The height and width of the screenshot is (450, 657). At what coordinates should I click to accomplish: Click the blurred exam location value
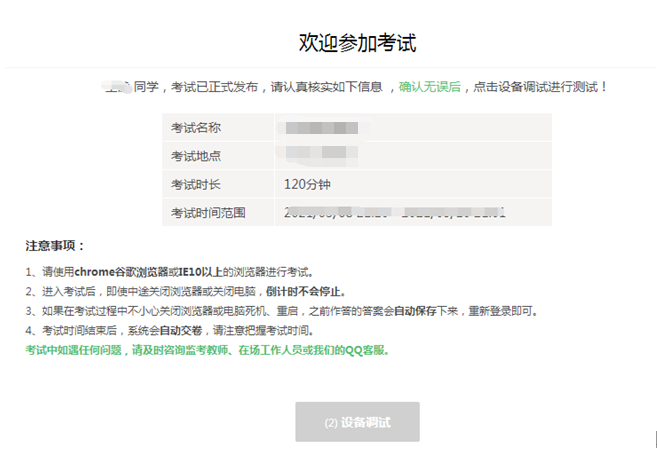click(x=318, y=155)
